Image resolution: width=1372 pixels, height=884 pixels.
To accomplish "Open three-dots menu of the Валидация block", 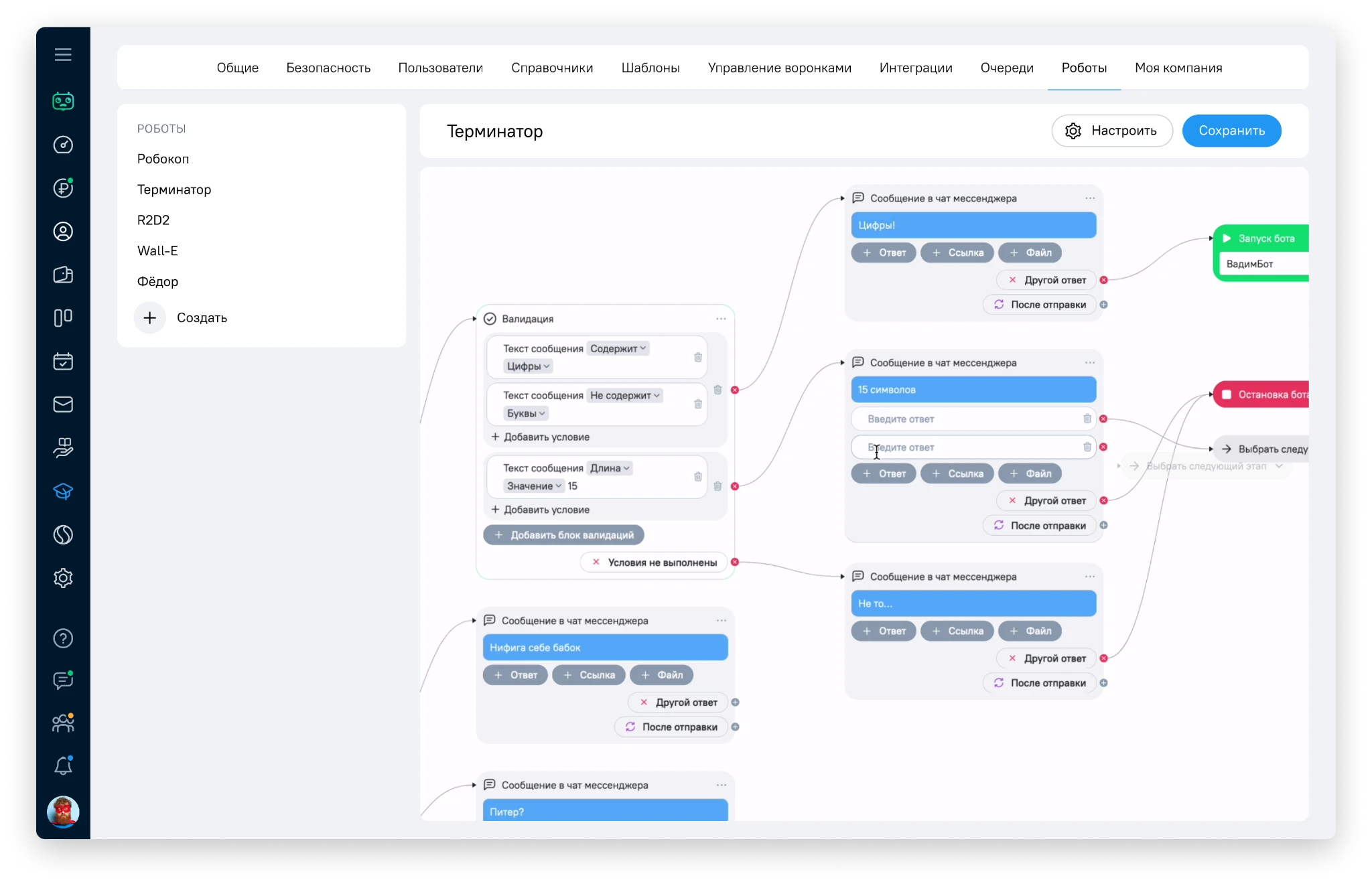I will 721,319.
